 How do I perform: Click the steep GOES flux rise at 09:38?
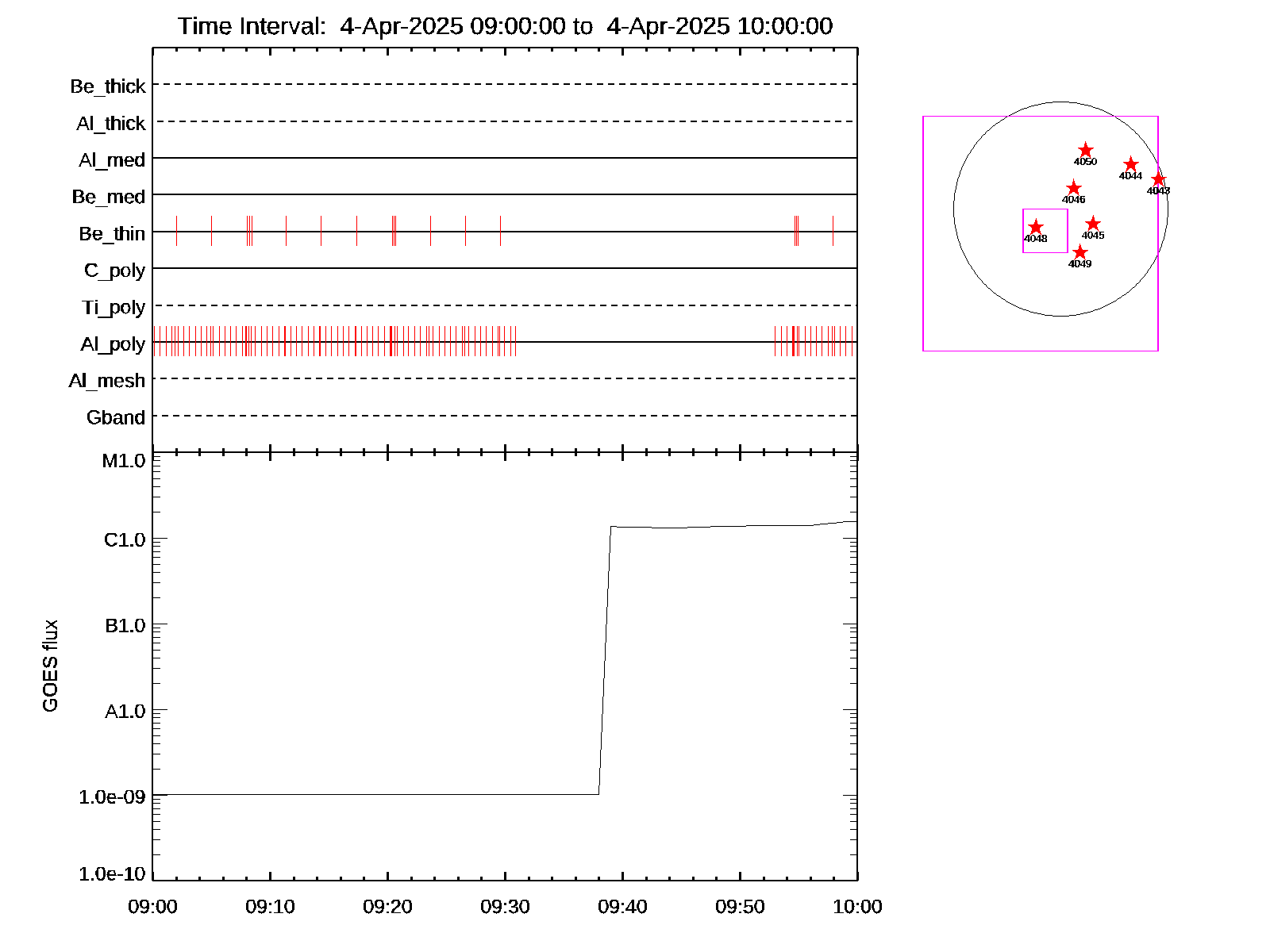click(605, 660)
